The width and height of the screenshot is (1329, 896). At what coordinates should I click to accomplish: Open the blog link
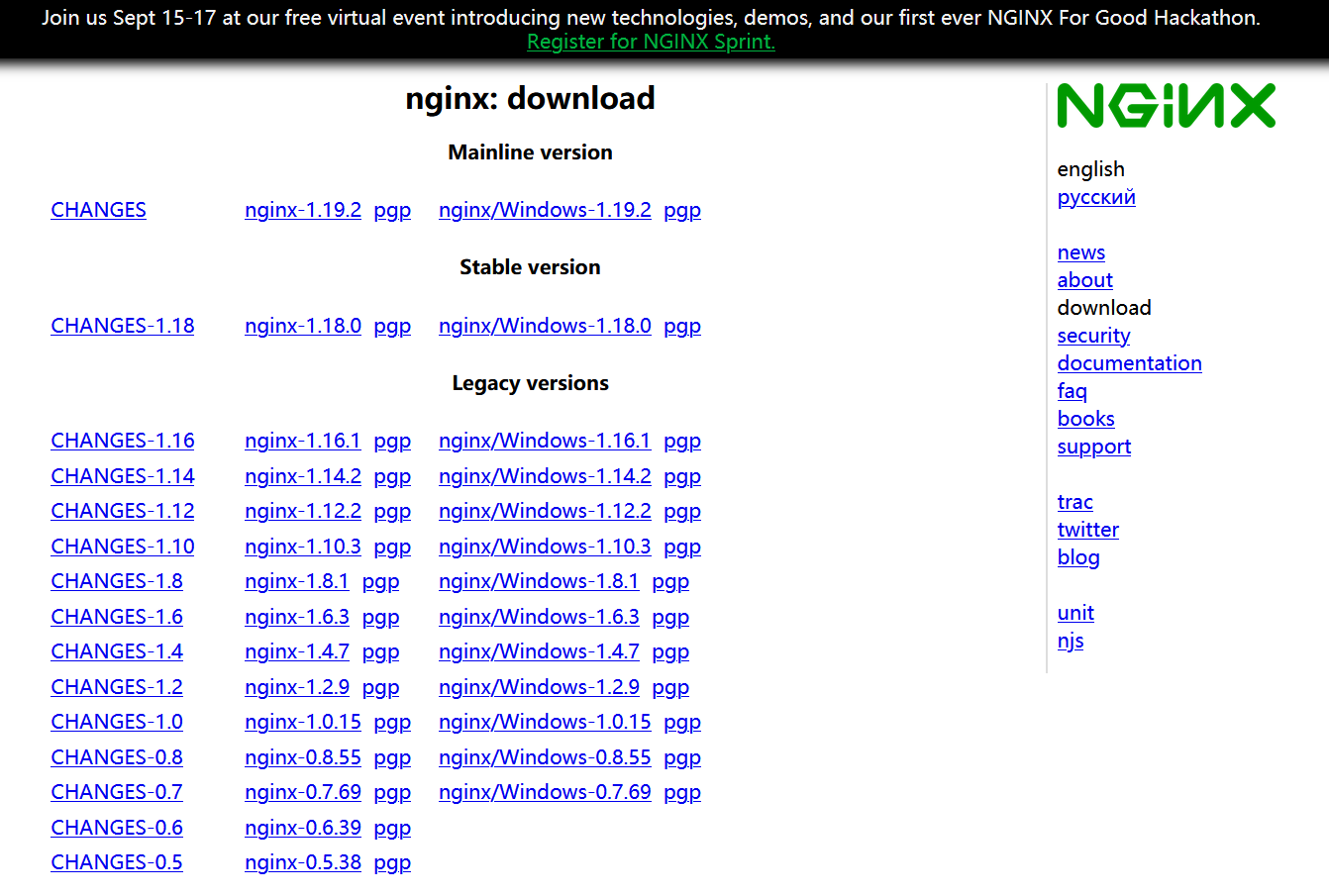[x=1078, y=557]
